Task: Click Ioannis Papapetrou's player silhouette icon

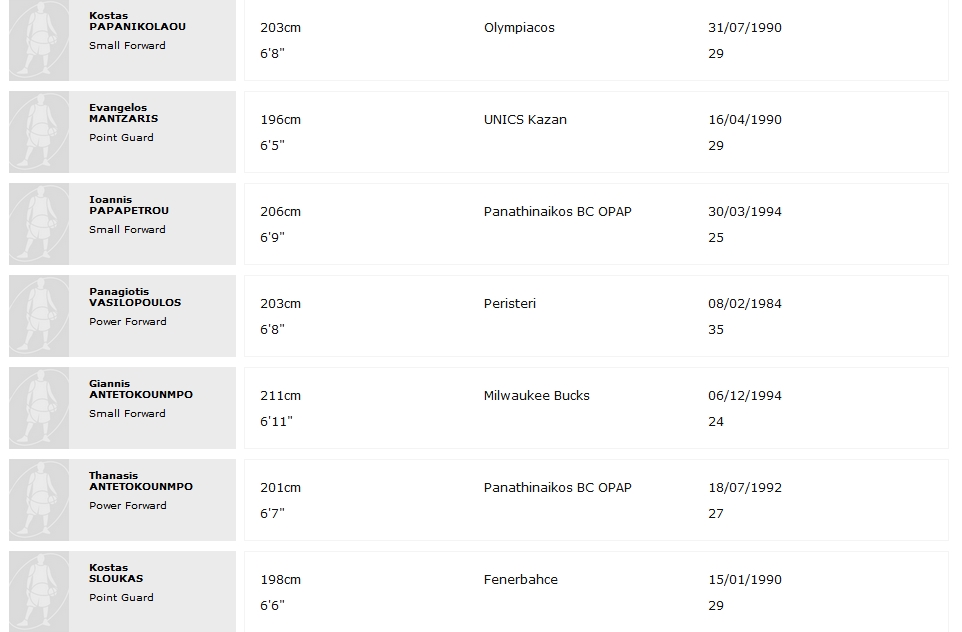Action: (x=39, y=224)
